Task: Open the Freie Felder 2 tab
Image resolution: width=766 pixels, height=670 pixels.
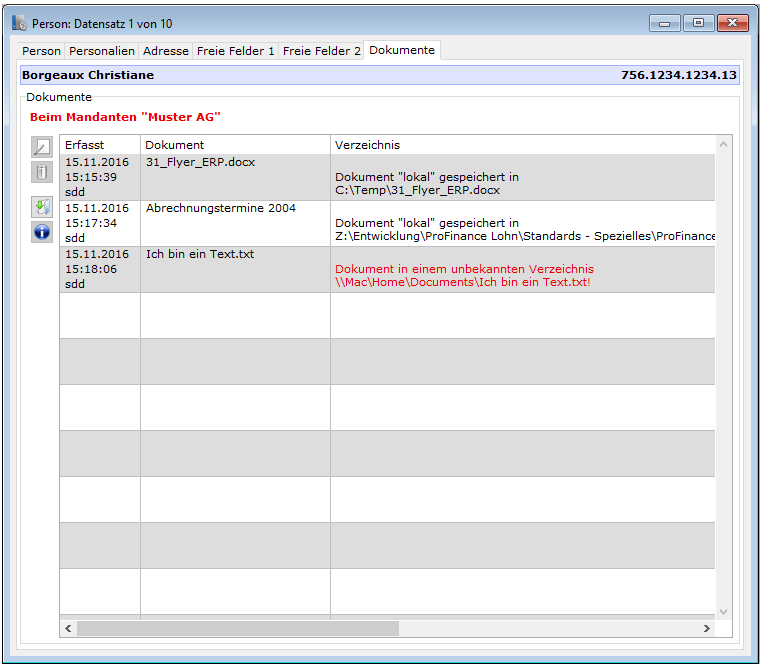Action: tap(321, 51)
